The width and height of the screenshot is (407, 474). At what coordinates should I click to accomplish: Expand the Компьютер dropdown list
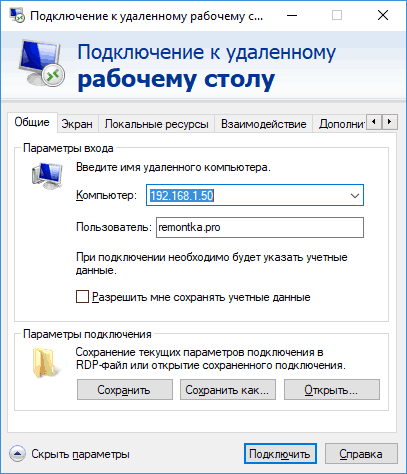point(355,195)
